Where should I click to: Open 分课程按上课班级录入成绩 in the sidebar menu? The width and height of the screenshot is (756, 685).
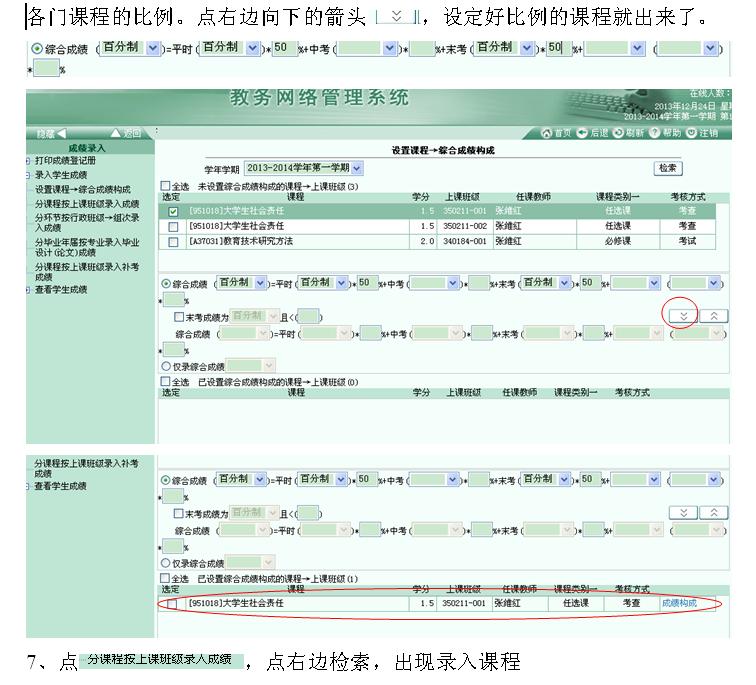87,204
